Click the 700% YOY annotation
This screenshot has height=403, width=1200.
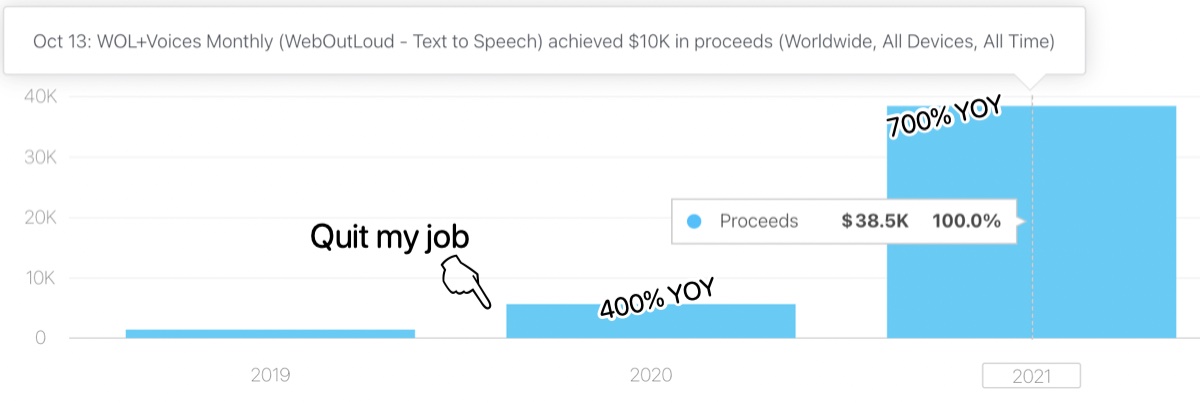click(x=944, y=119)
